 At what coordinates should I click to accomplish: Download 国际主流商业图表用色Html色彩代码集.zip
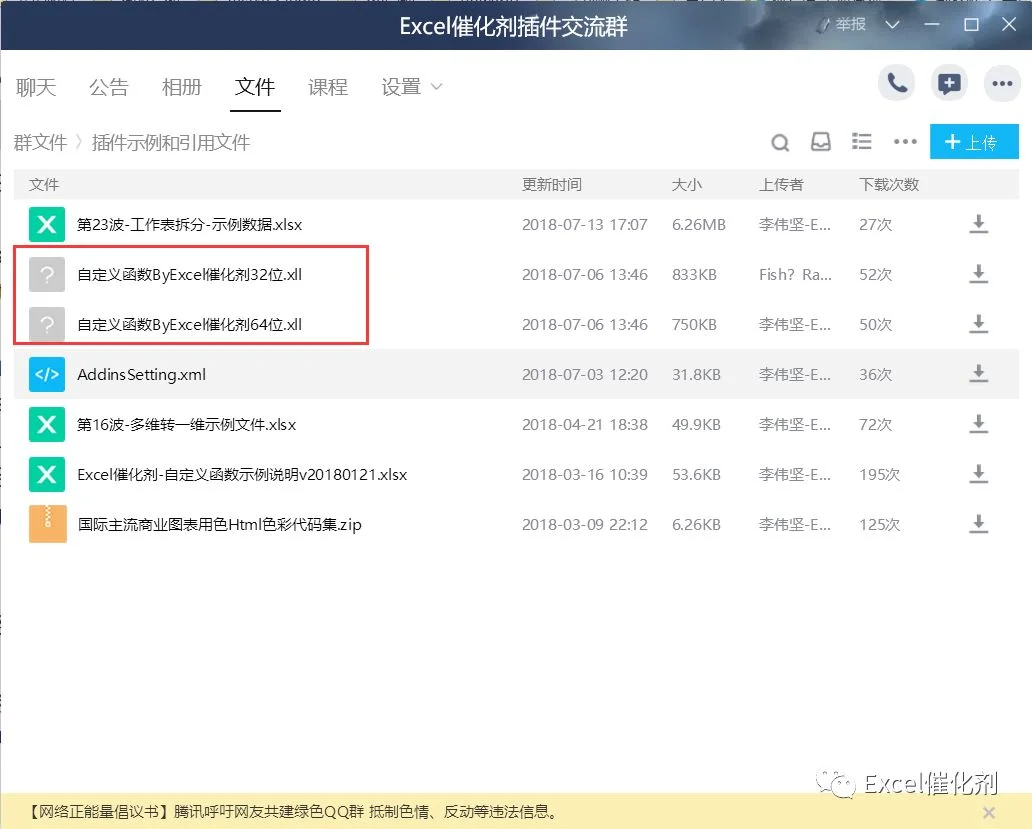979,524
